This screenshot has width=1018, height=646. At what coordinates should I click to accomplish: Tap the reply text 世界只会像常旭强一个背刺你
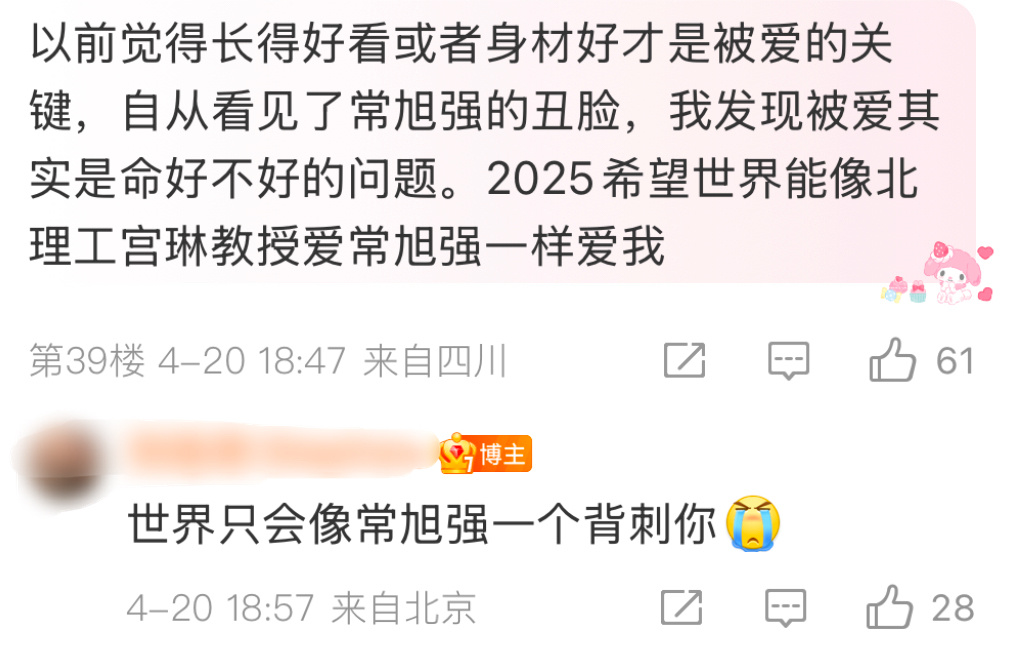(422, 524)
